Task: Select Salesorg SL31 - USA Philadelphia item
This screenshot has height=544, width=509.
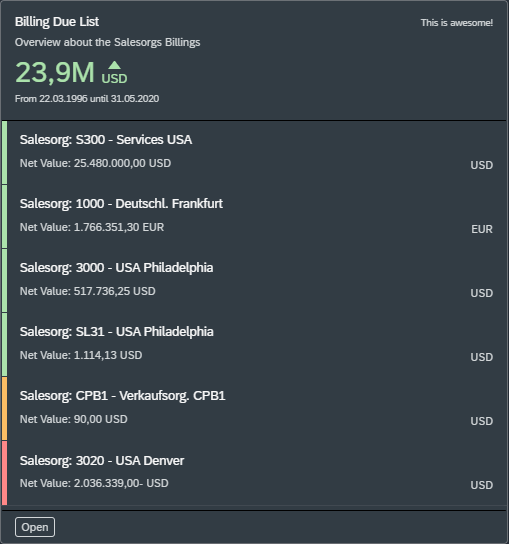Action: click(254, 345)
